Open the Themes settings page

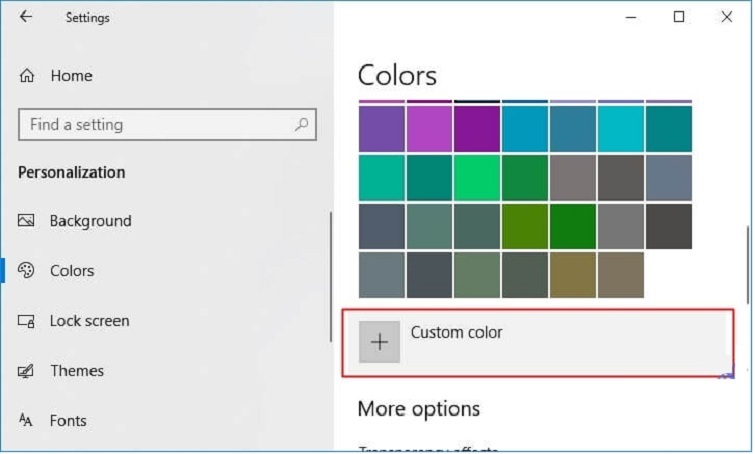77,371
